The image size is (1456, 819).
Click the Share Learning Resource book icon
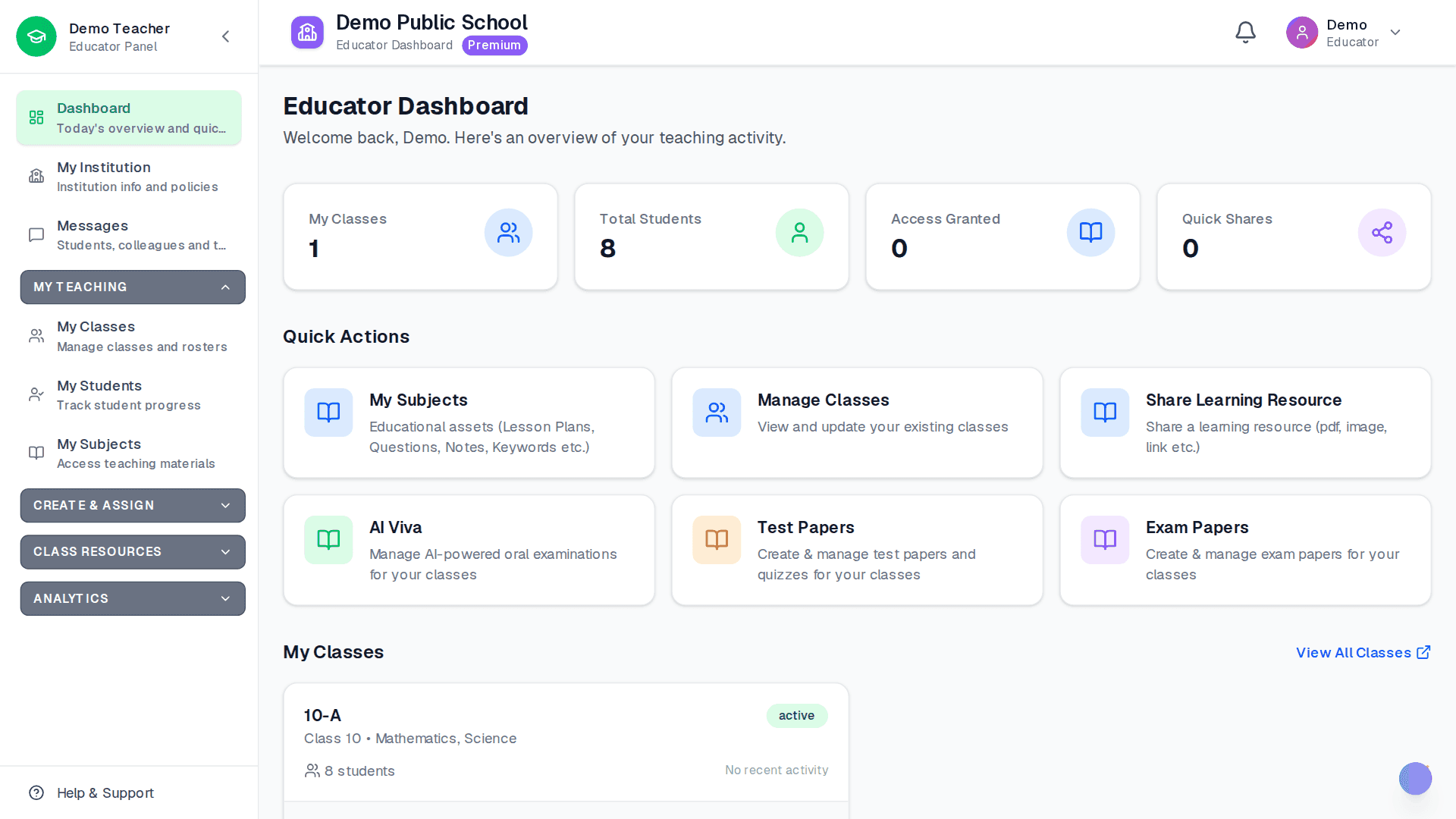pyautogui.click(x=1105, y=413)
